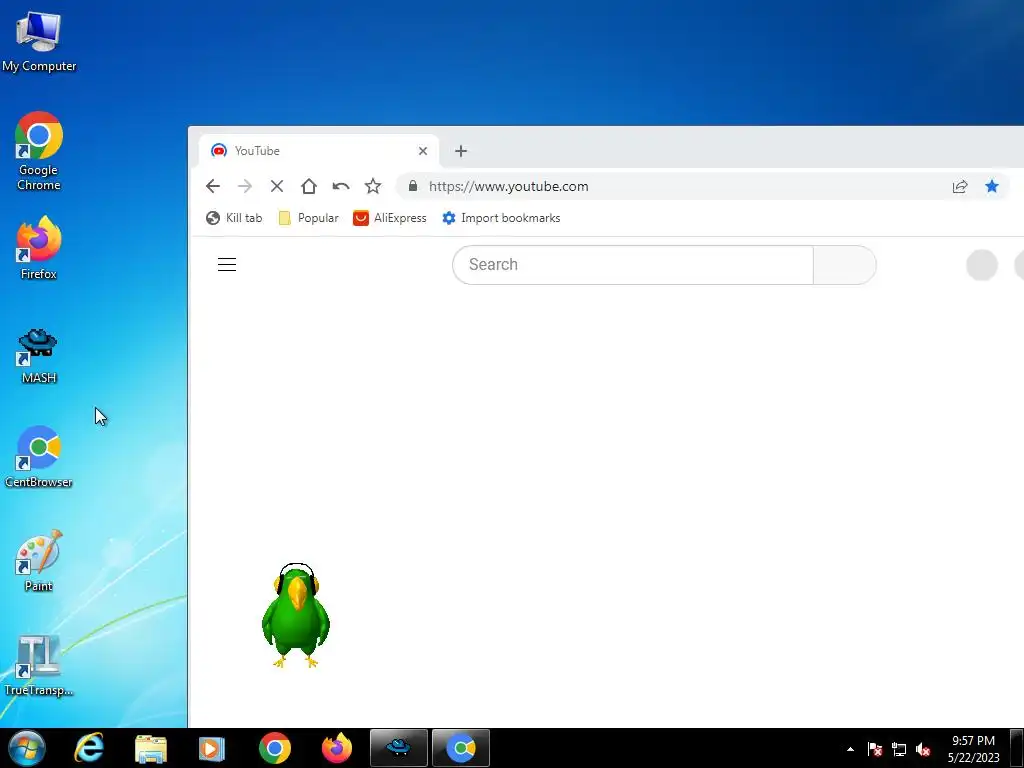Open the Popular bookmarks folder
The image size is (1024, 768).
[x=308, y=218]
